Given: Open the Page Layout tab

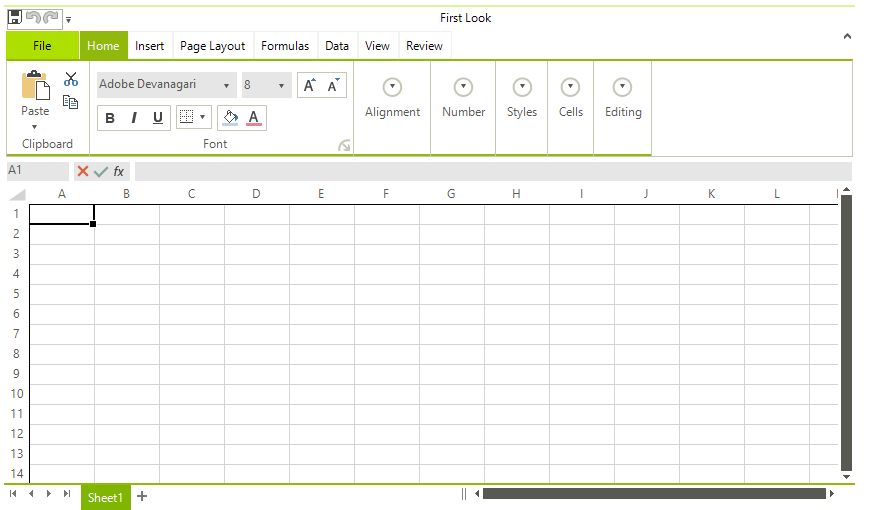Looking at the screenshot, I should tap(212, 46).
